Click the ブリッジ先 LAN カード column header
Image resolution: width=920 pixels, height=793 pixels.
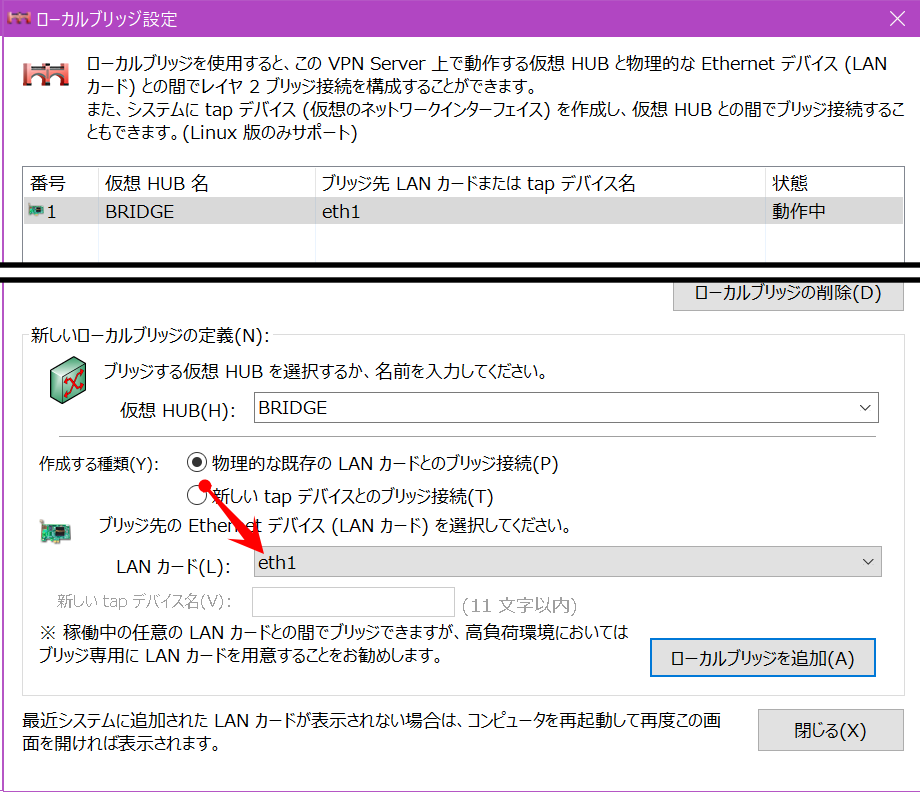point(538,183)
